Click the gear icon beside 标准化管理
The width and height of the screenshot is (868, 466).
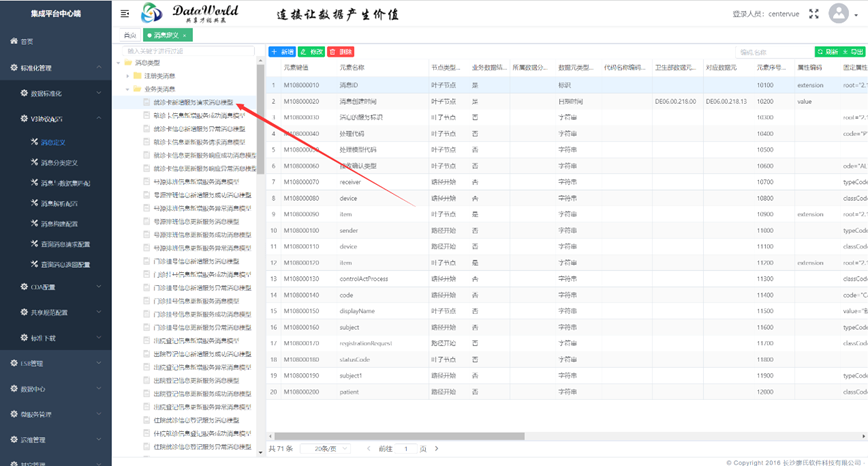[14, 67]
